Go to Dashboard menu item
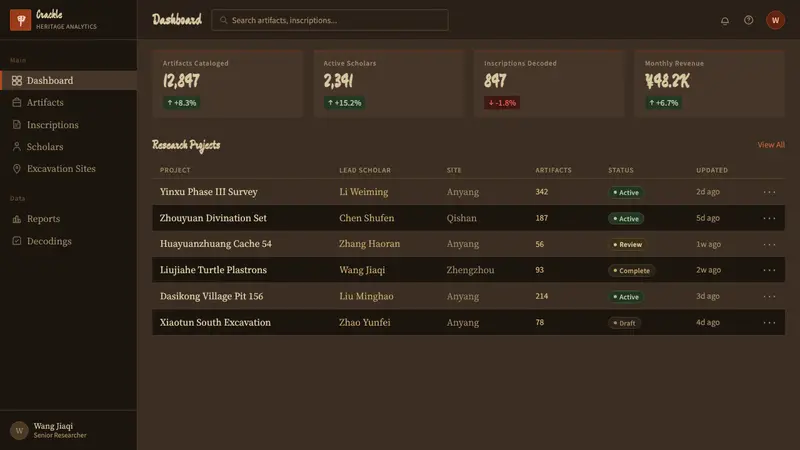800x450 pixels. [68, 81]
